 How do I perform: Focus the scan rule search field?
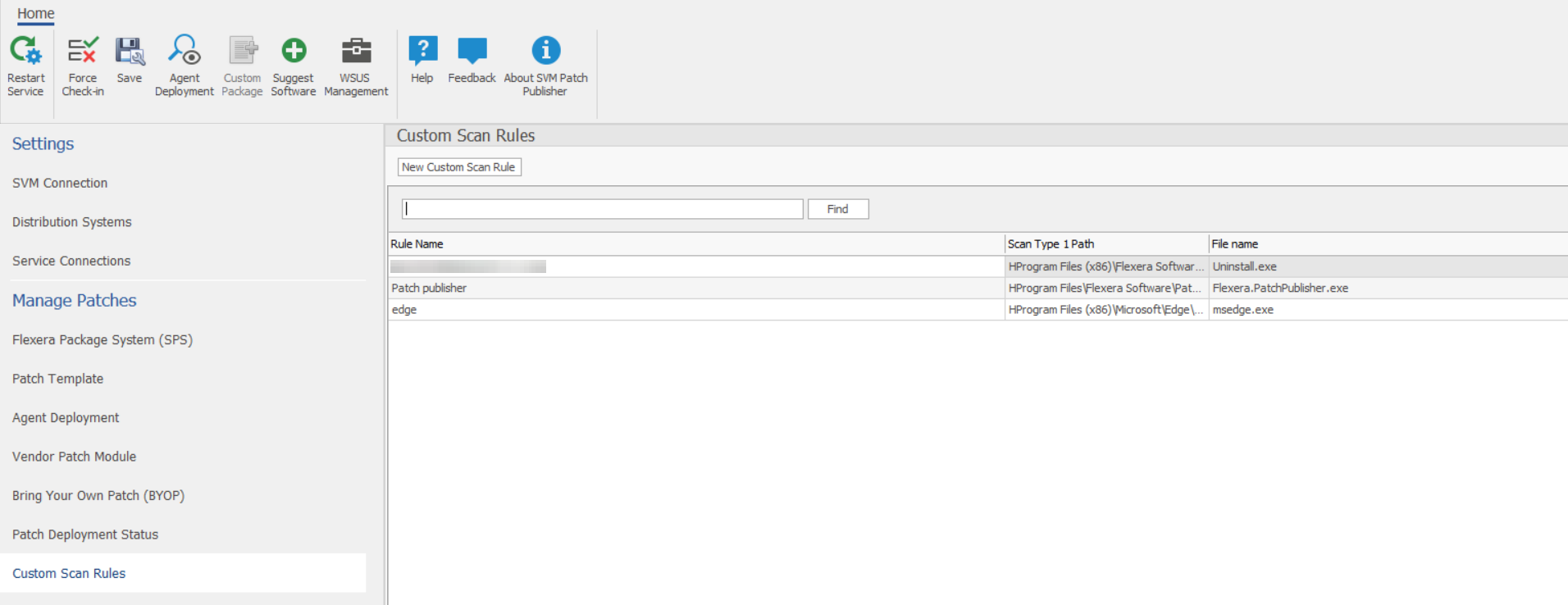click(603, 209)
